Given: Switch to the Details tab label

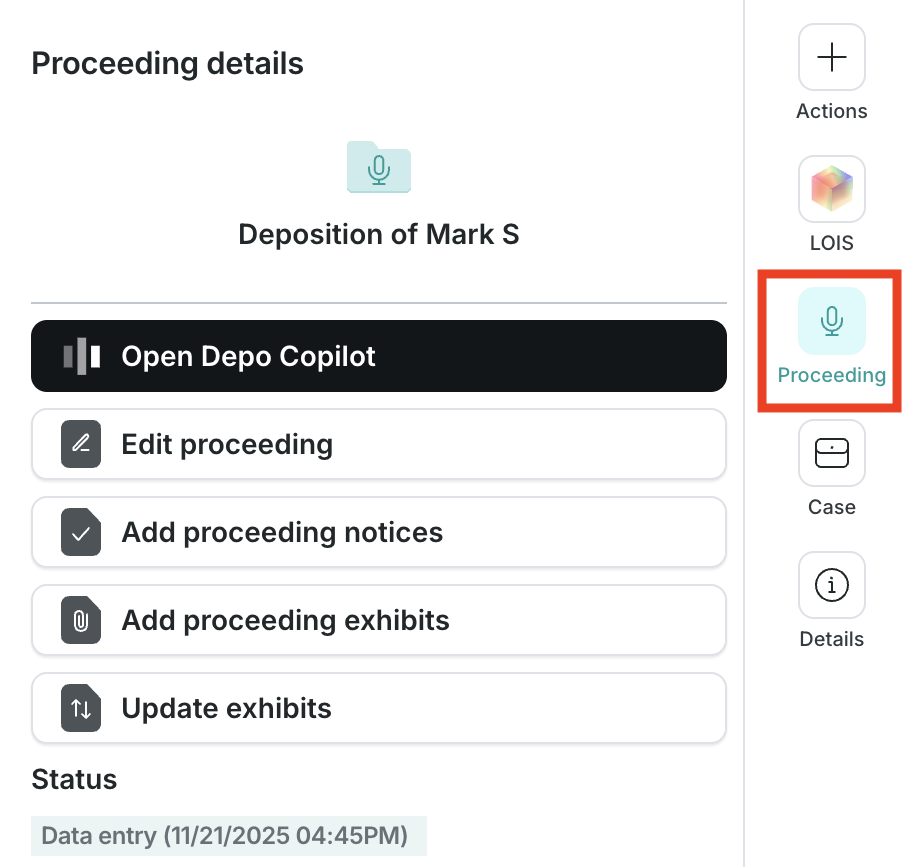Looking at the screenshot, I should pyautogui.click(x=831, y=639).
